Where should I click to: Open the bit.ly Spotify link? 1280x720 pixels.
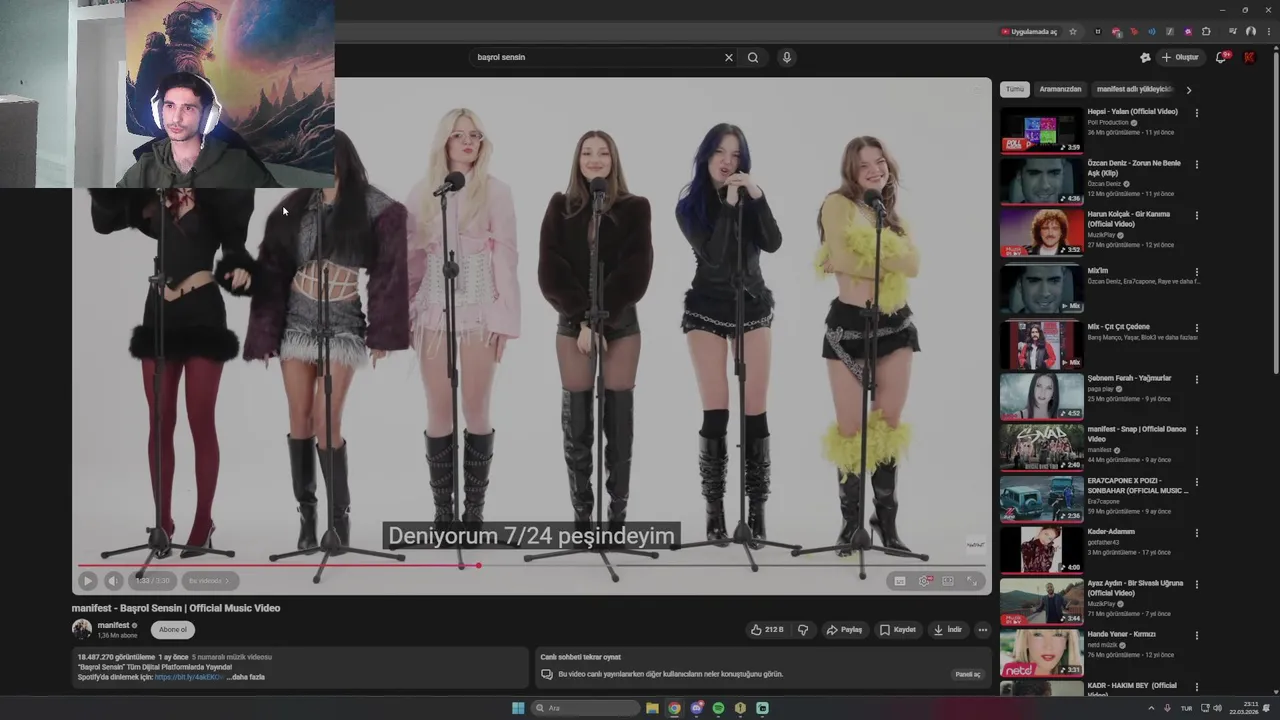point(189,677)
